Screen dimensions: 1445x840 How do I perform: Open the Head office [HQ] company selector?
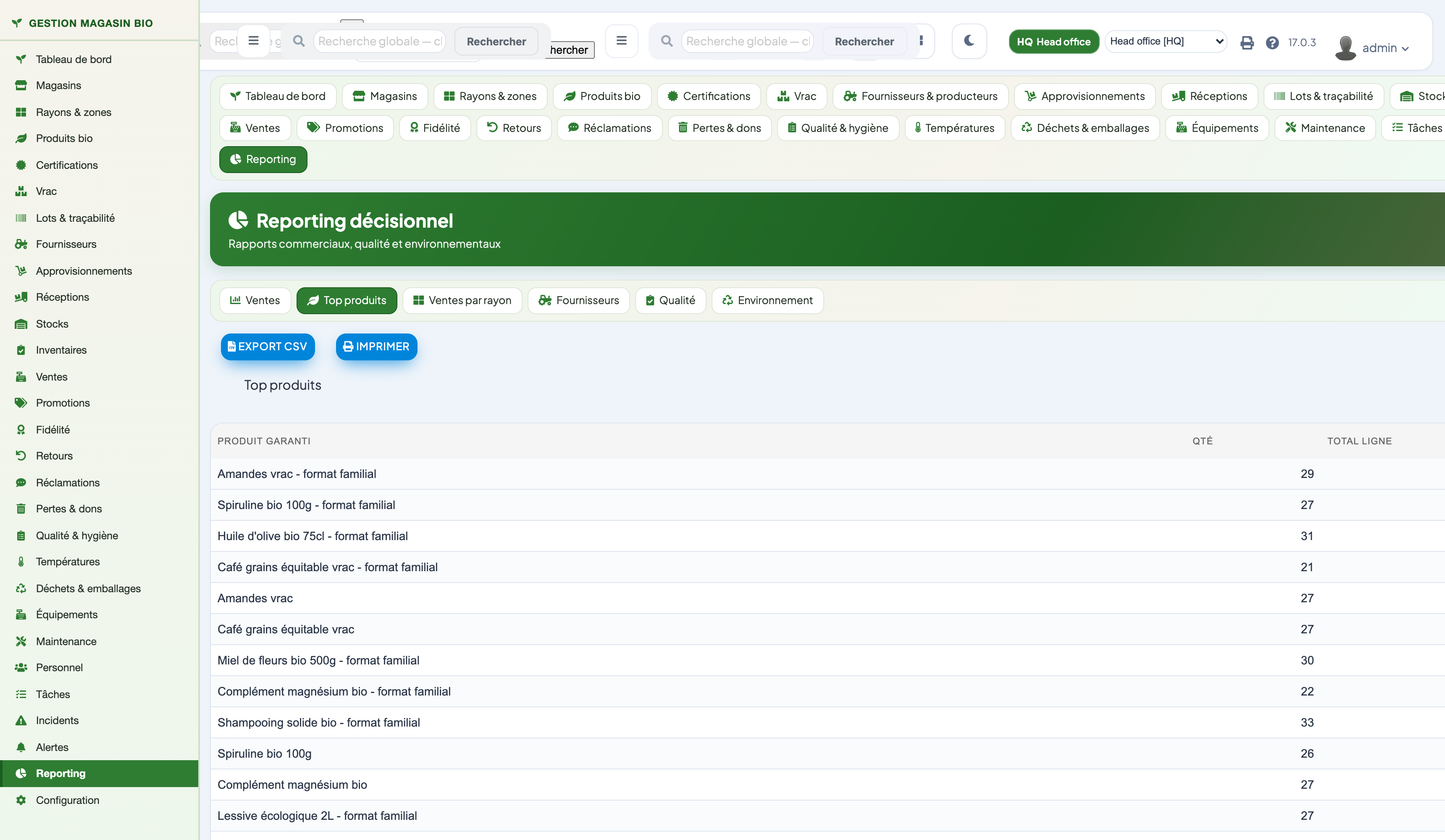[x=1166, y=41]
